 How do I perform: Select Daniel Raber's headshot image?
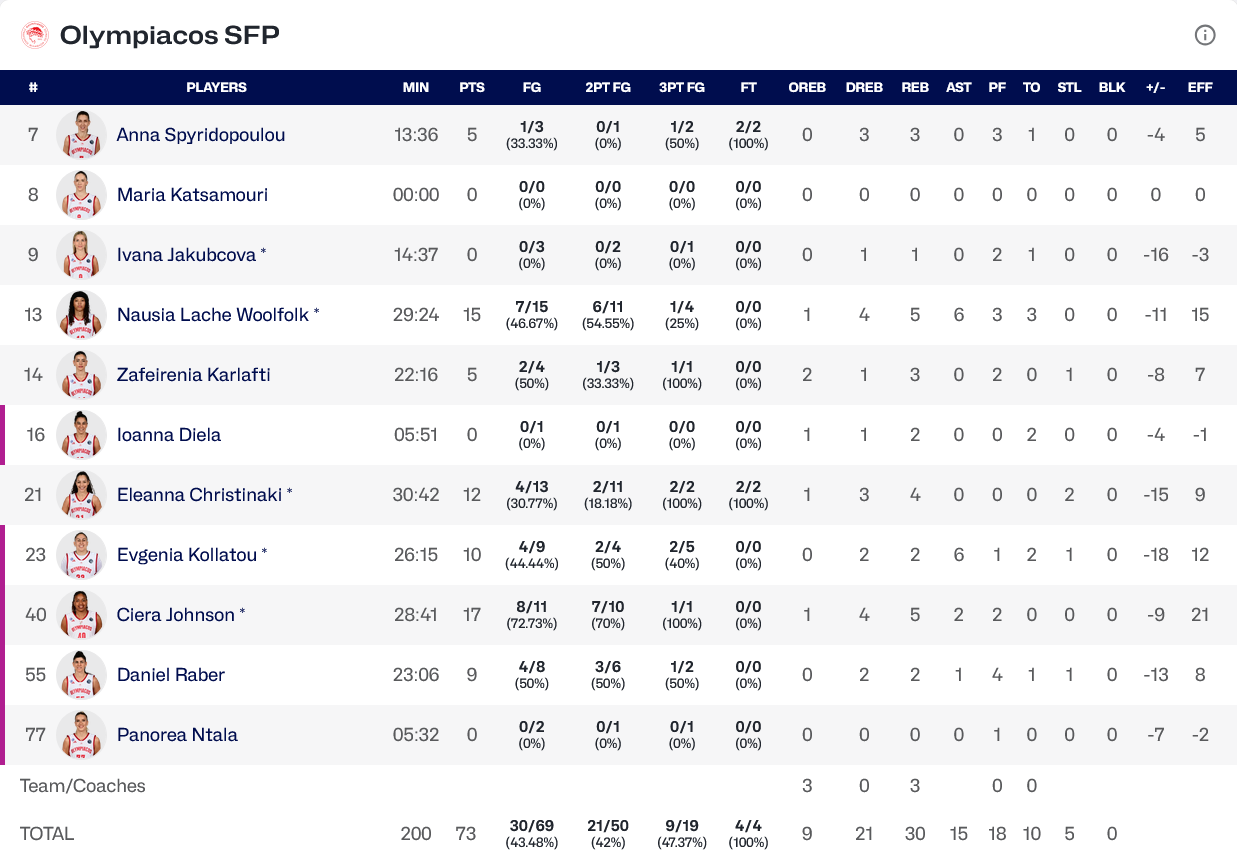pos(81,675)
